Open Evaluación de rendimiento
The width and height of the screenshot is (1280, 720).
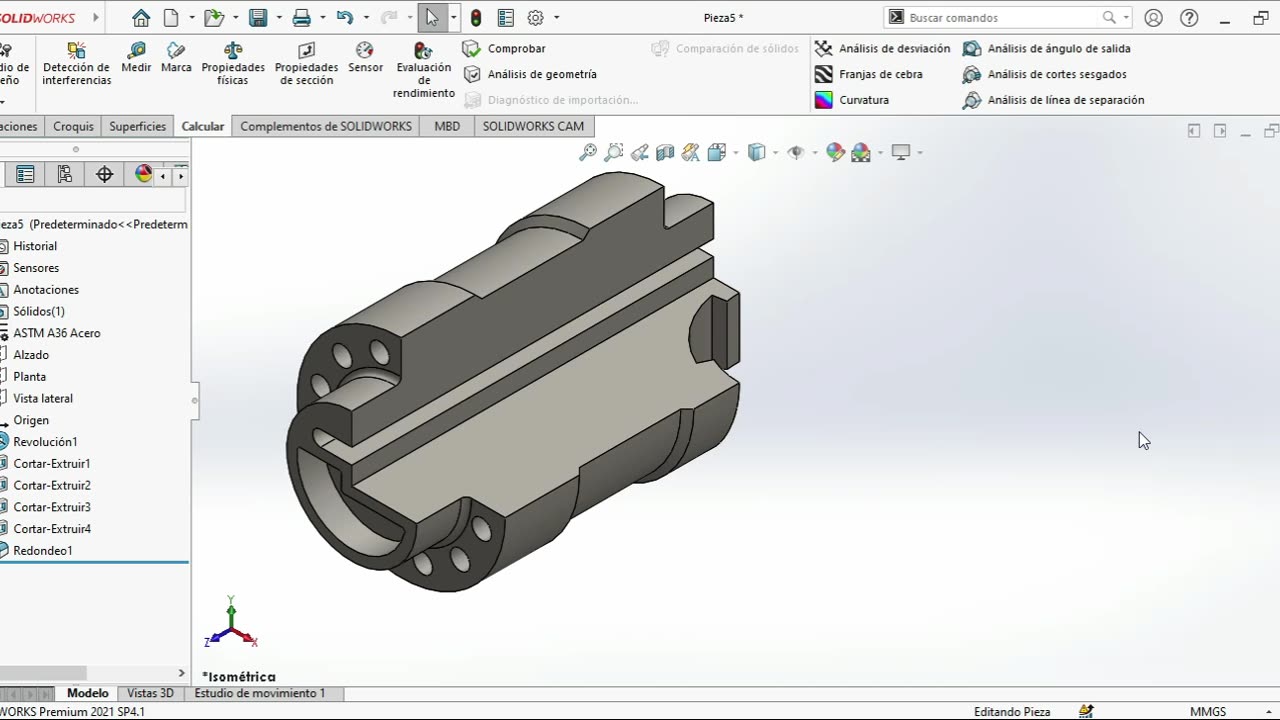(x=424, y=69)
